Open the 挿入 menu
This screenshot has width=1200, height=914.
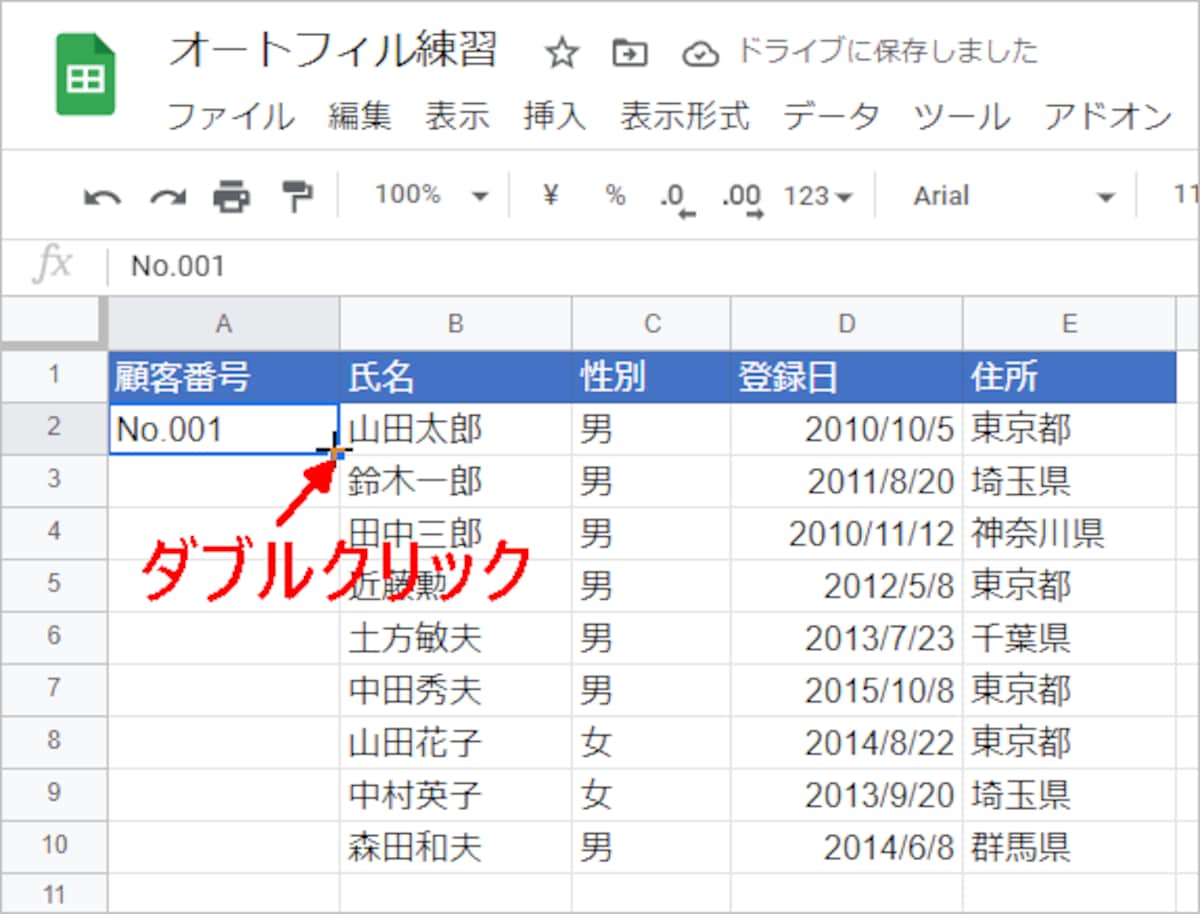coord(554,117)
